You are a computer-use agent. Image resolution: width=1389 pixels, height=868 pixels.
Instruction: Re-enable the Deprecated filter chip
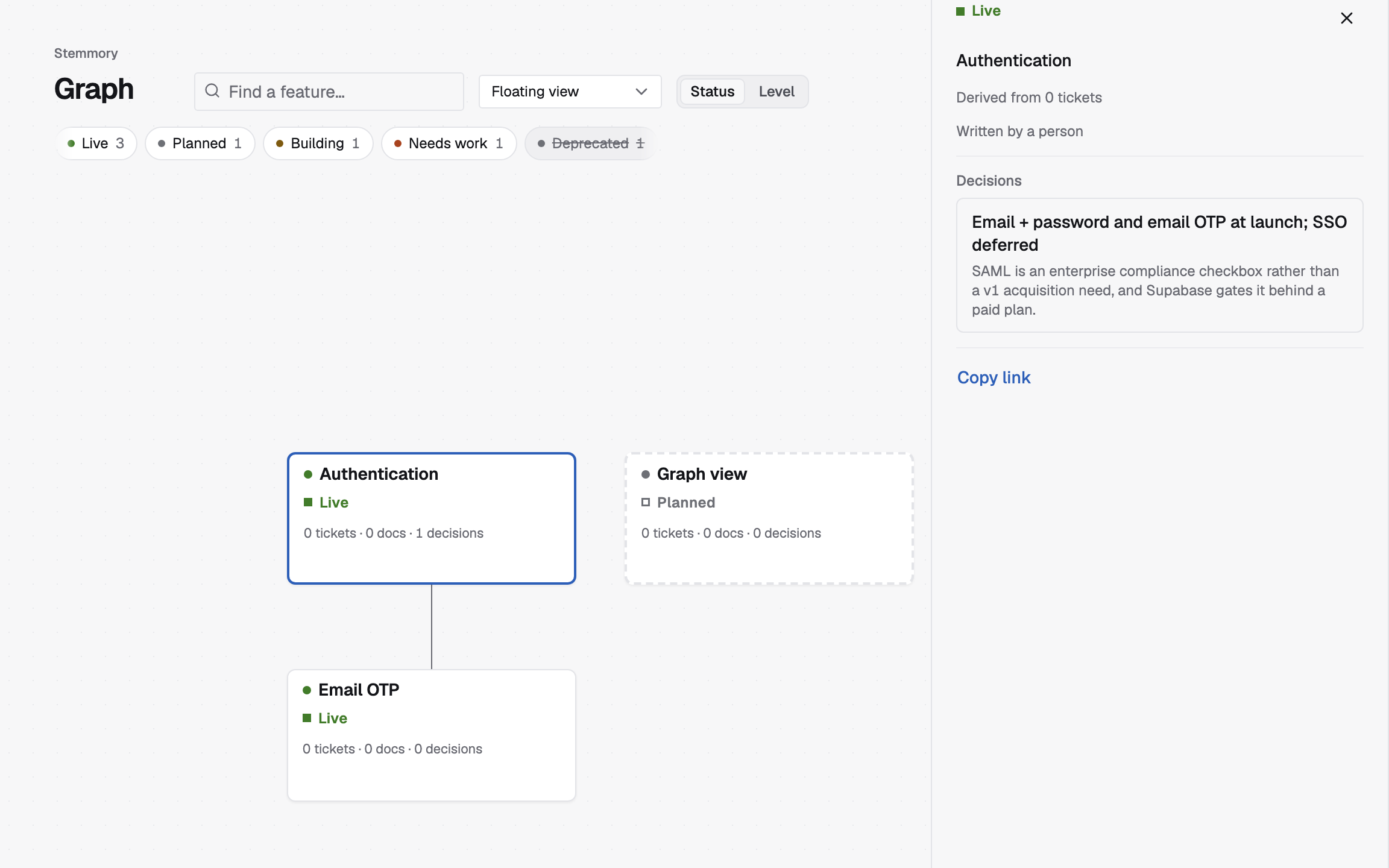point(591,143)
